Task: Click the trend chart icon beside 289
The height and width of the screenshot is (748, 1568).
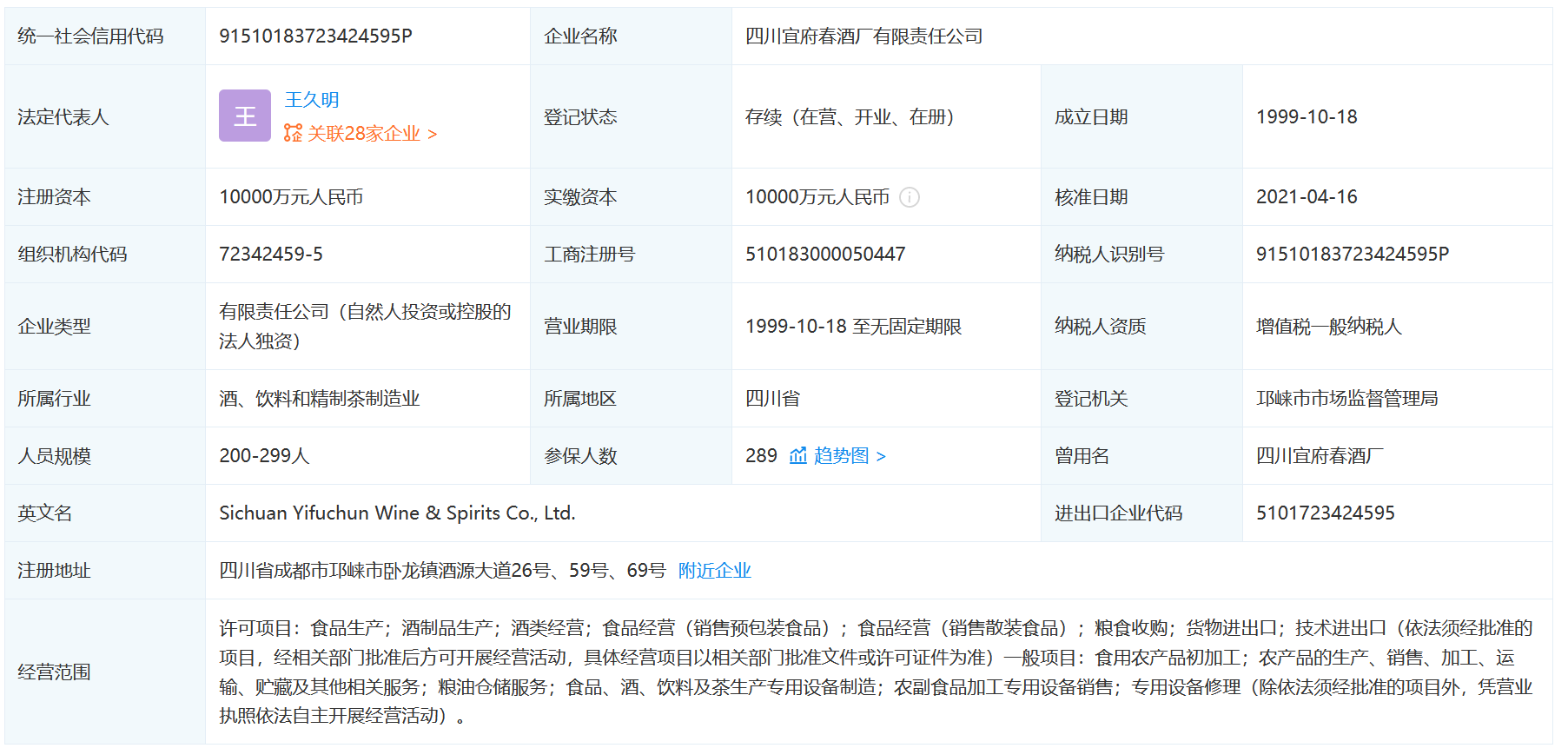Action: (798, 456)
